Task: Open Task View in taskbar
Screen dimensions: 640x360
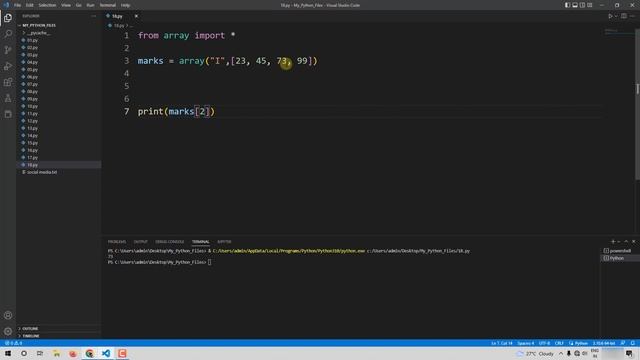Action: 40,353
